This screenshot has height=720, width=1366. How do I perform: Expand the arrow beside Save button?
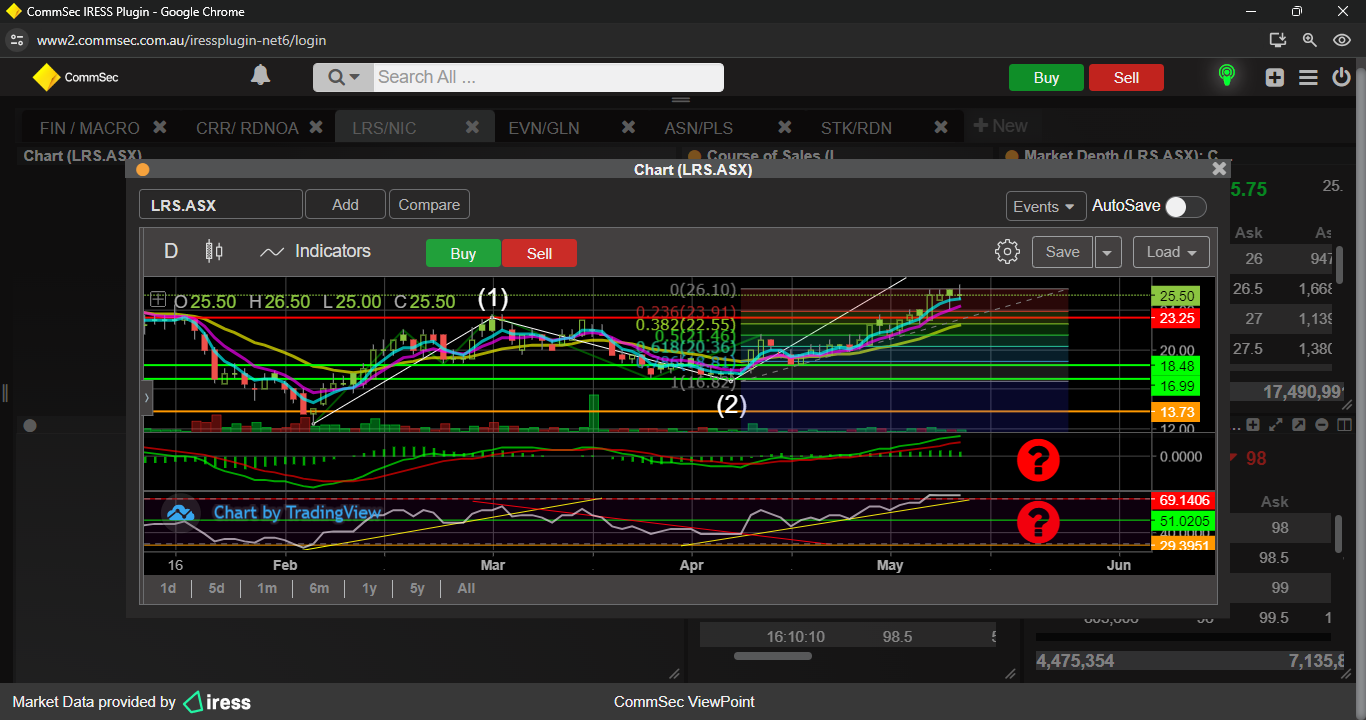tap(1108, 253)
